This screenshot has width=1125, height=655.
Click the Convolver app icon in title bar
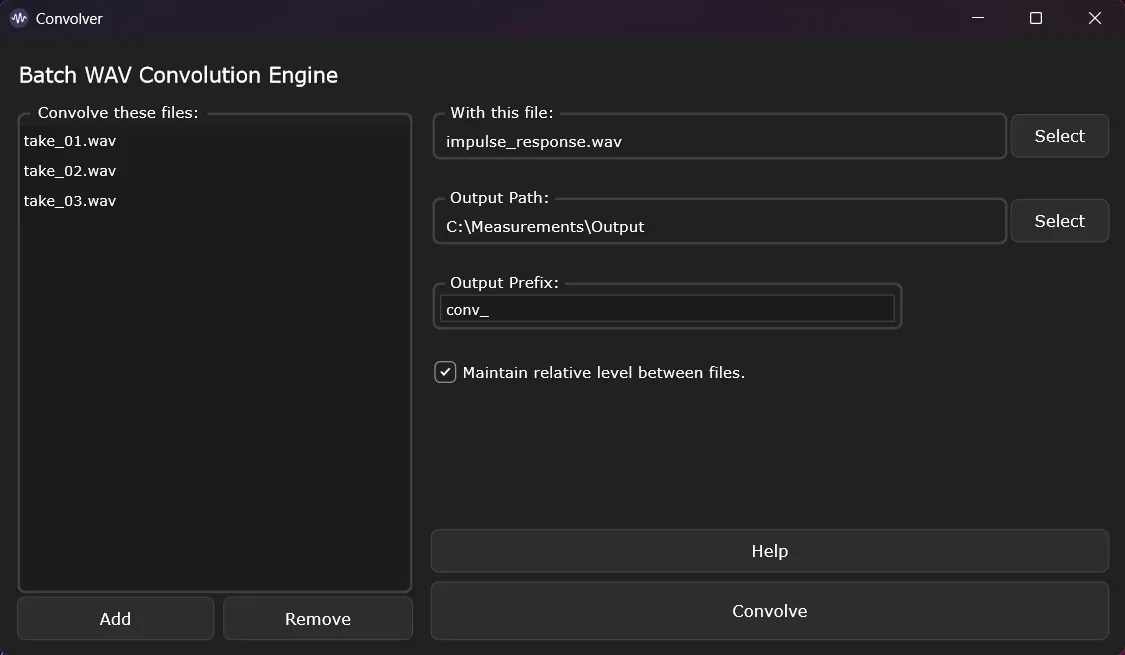pos(19,19)
